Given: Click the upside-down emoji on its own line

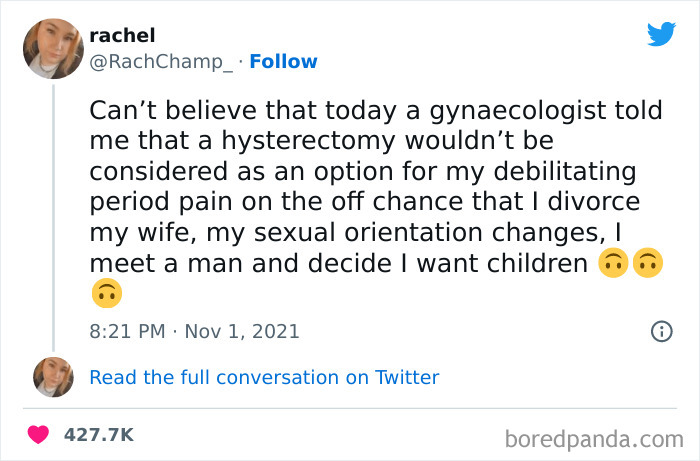Looking at the screenshot, I should pos(105,293).
